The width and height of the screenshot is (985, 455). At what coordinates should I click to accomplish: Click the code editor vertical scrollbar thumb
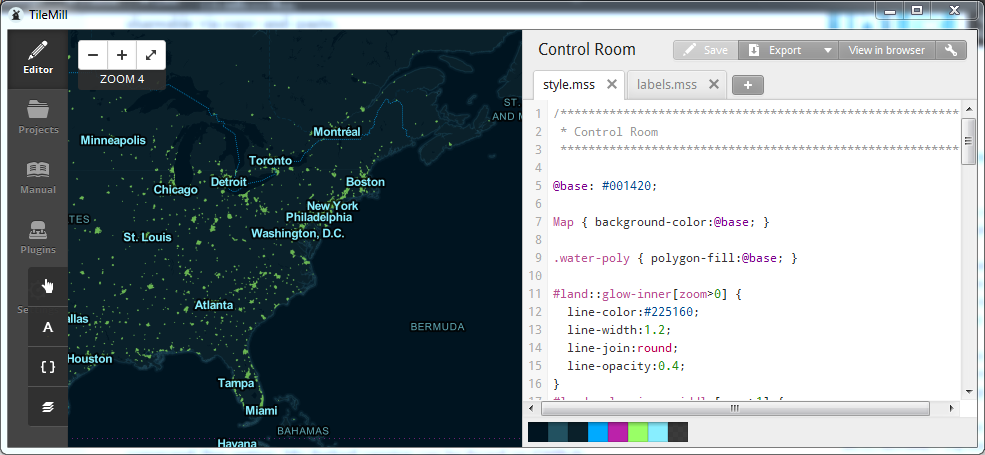point(969,141)
